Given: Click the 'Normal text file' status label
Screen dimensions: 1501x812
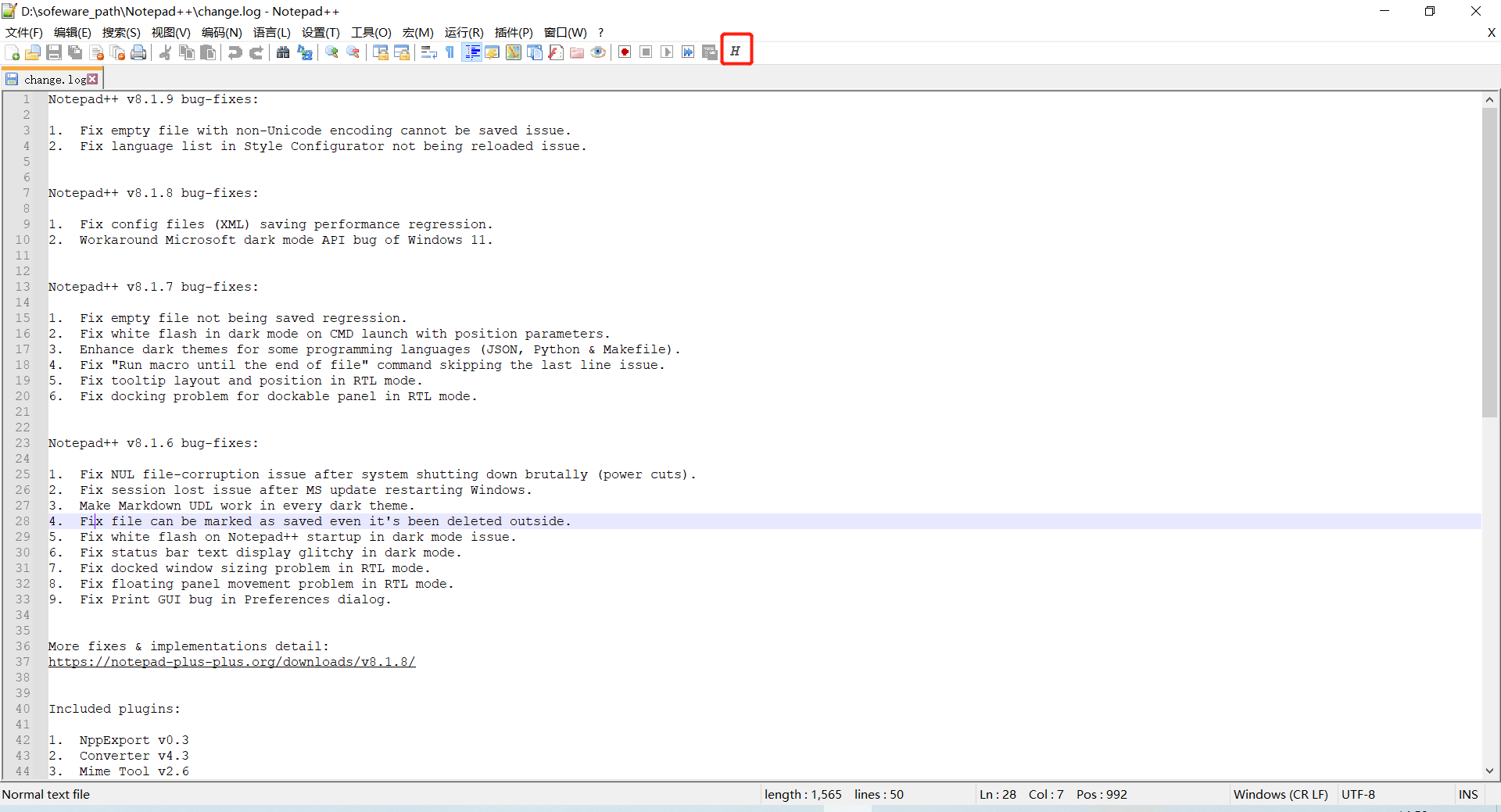Looking at the screenshot, I should (x=46, y=794).
